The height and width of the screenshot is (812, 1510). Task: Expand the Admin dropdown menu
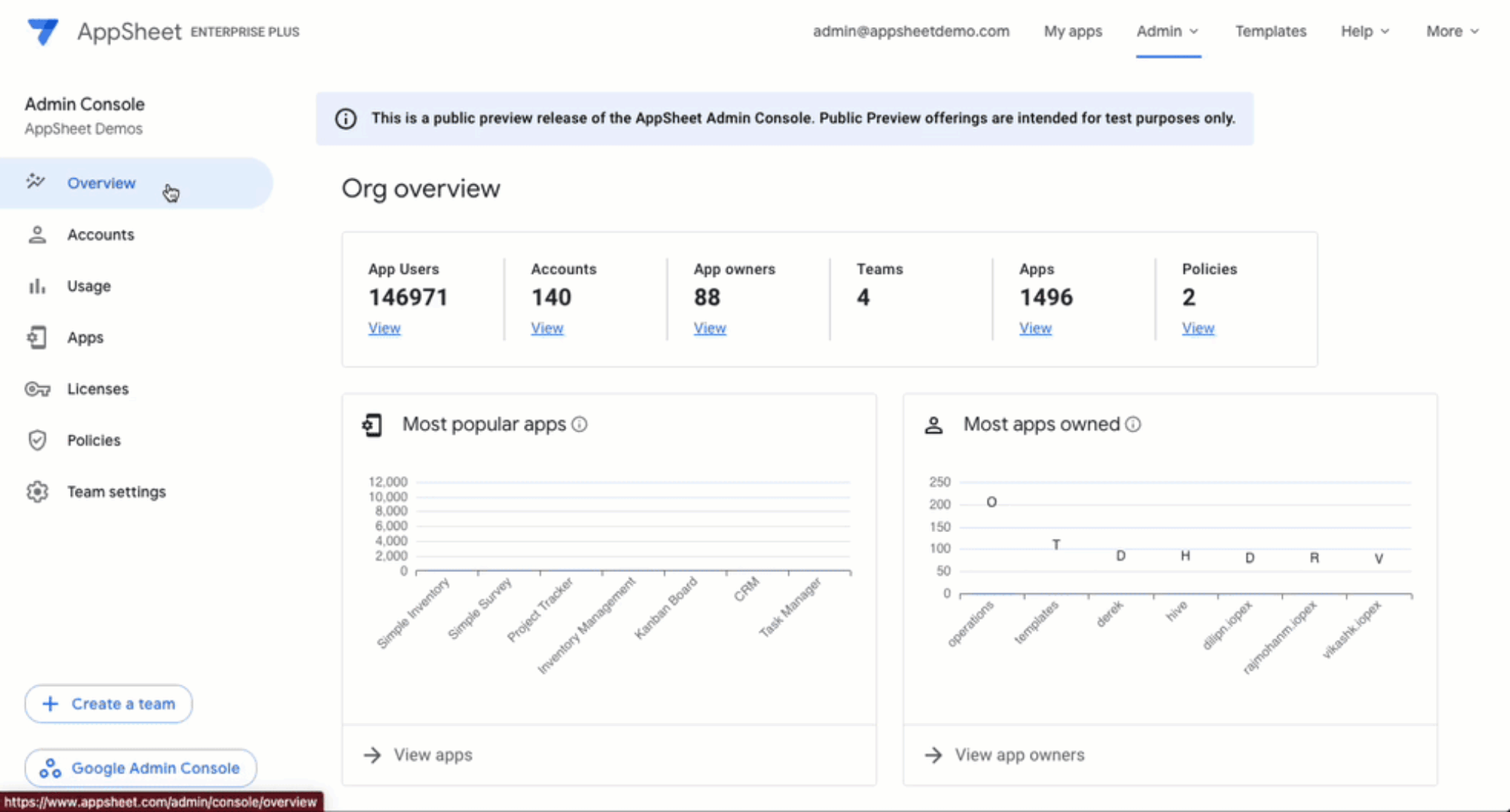coord(1168,32)
